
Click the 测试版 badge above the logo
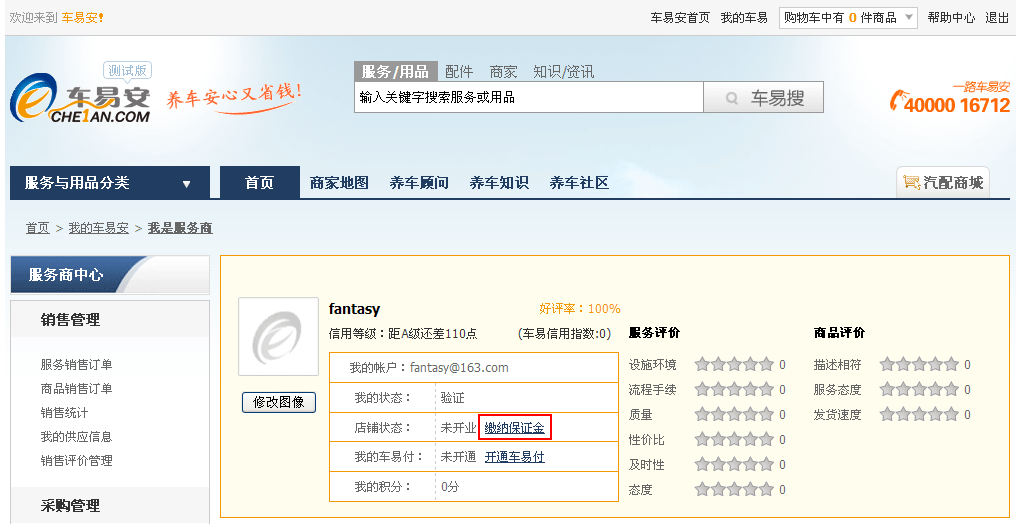[x=127, y=71]
